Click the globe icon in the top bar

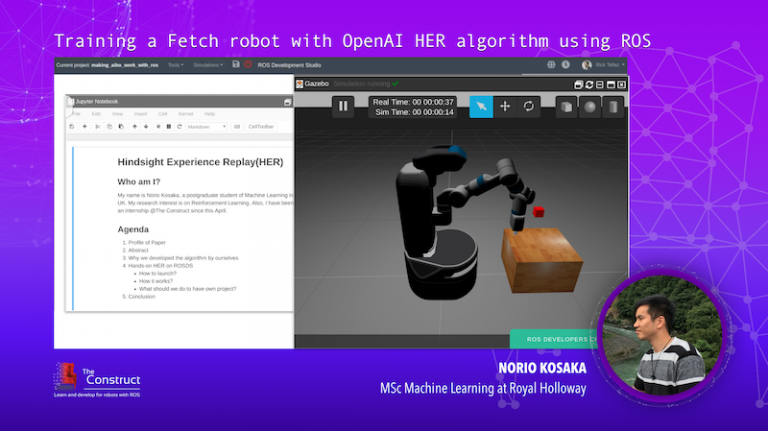[551, 64]
